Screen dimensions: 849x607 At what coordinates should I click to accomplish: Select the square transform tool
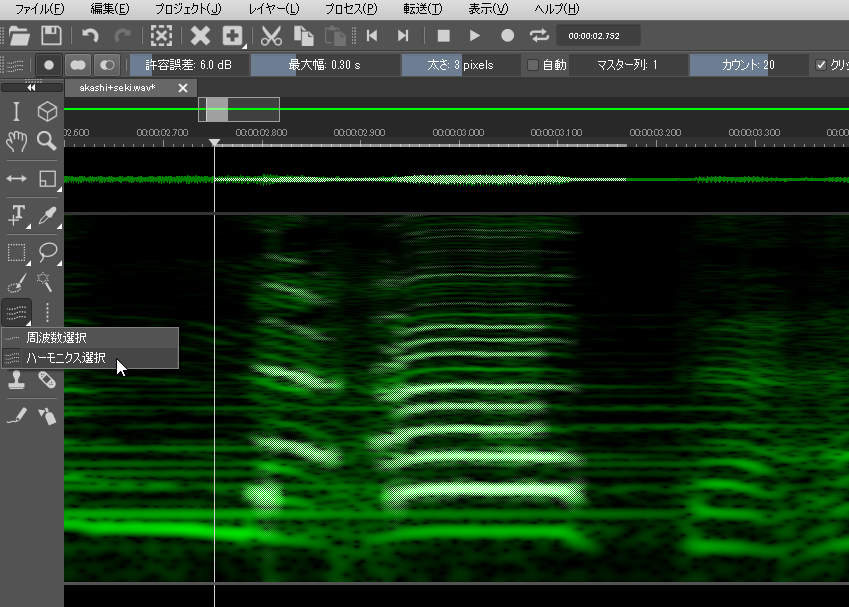[47, 179]
